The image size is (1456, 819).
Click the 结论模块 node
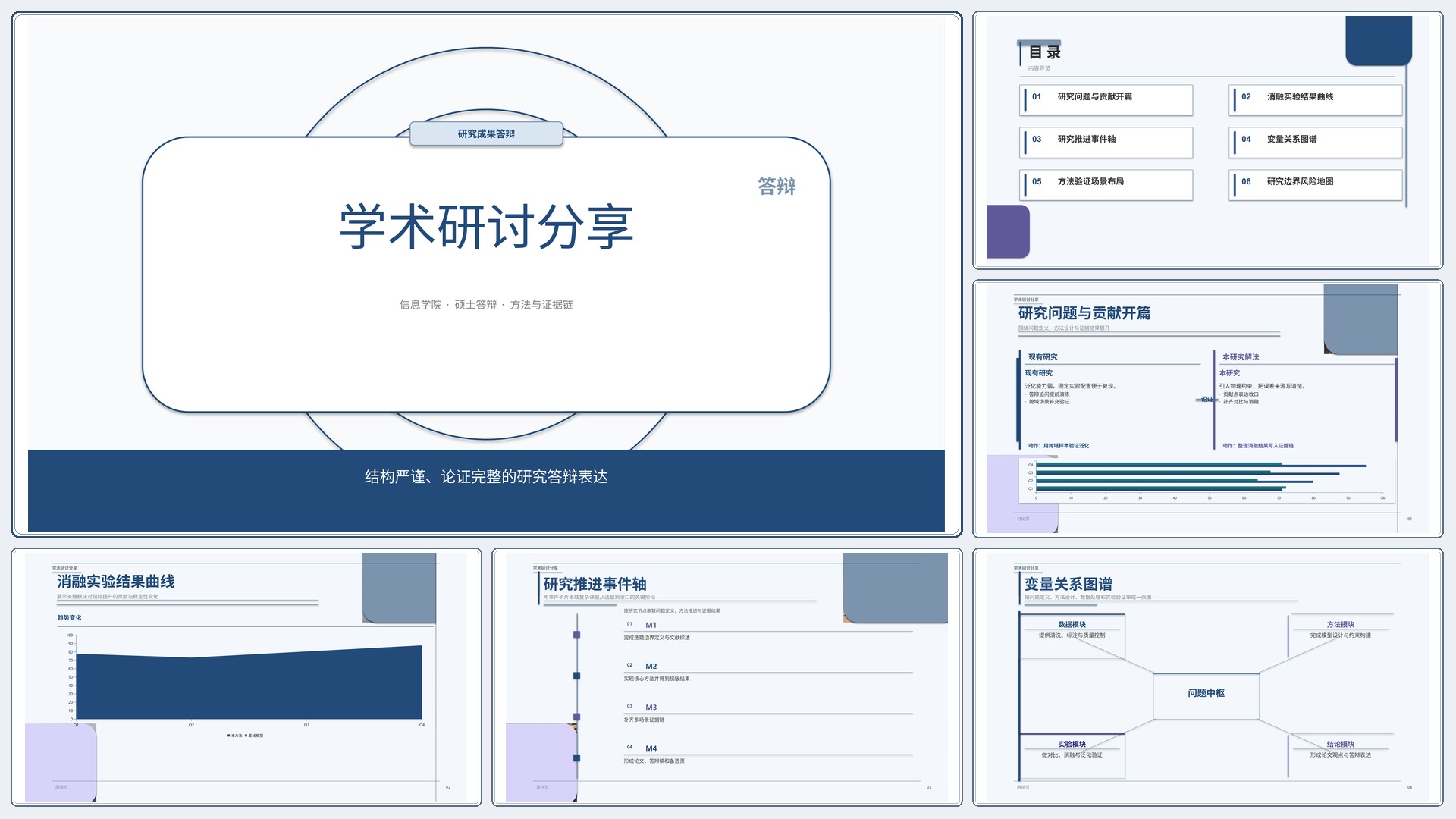pyautogui.click(x=1341, y=755)
